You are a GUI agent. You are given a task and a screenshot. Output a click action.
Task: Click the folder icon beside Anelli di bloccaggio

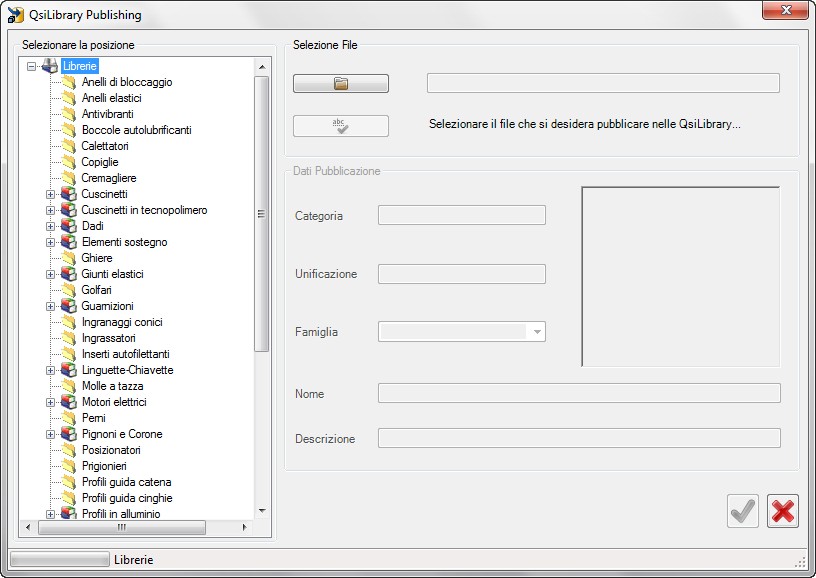tap(69, 82)
